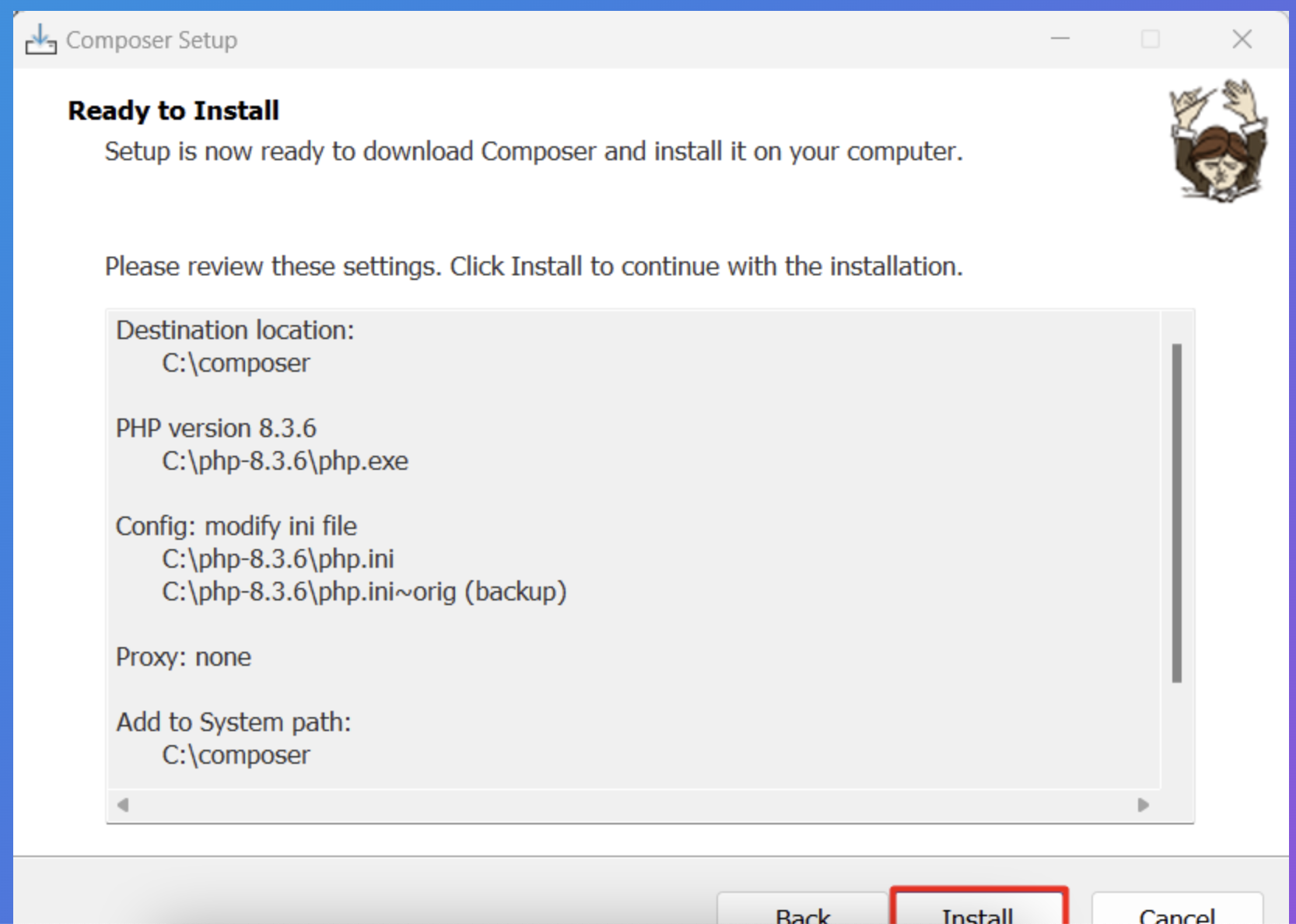Screen dimensions: 1296x924
Task: Click the php.exe path line
Action: [285, 461]
